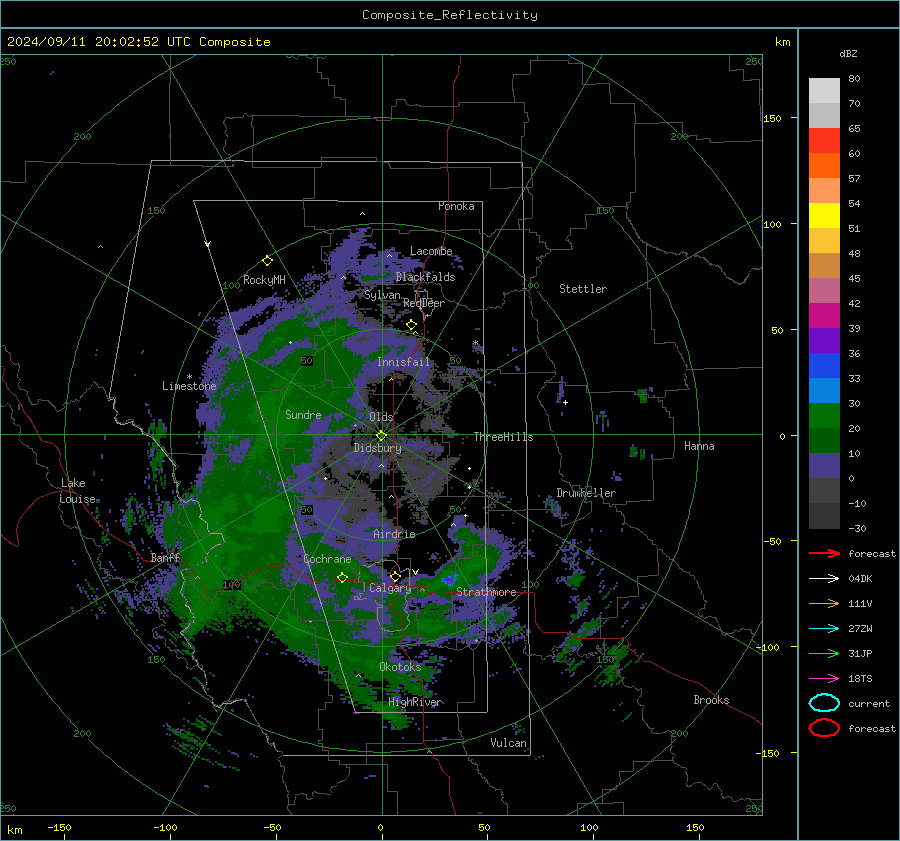Viewport: 900px width, 841px height.
Task: Click the green 31JP arrow icon
Action: (x=824, y=653)
